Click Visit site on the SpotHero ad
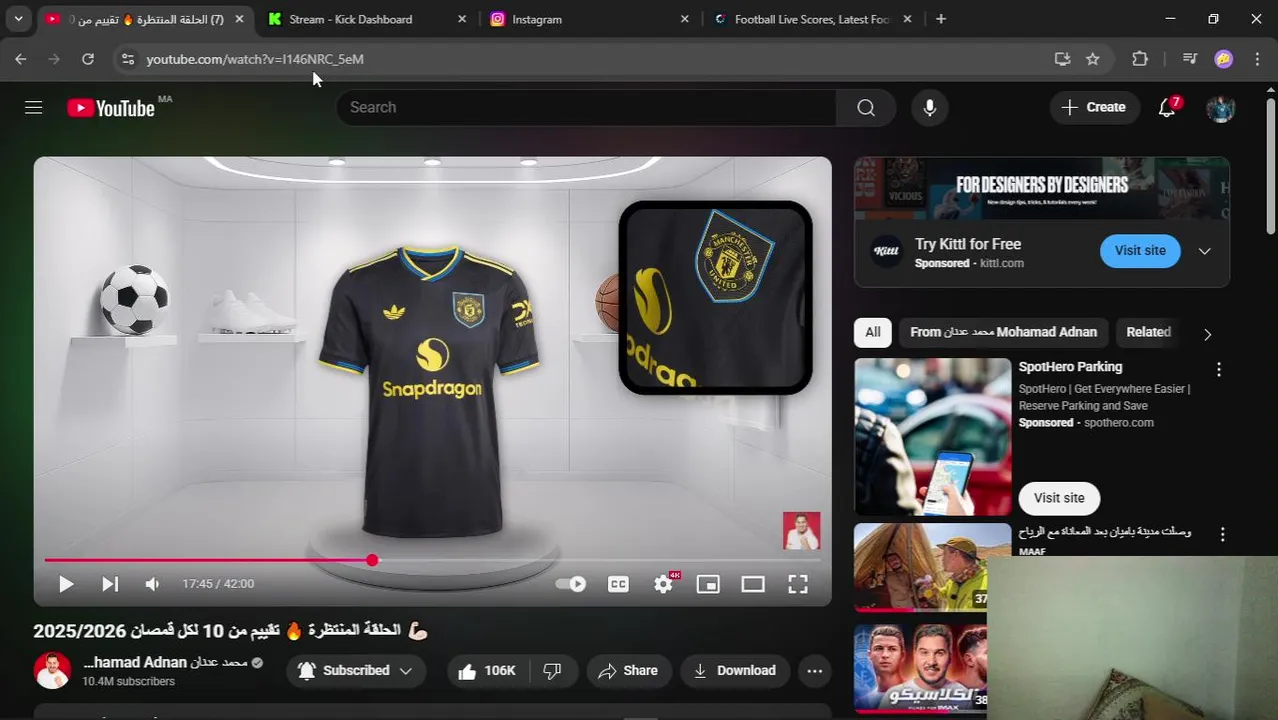This screenshot has height=720, width=1278. click(x=1059, y=498)
